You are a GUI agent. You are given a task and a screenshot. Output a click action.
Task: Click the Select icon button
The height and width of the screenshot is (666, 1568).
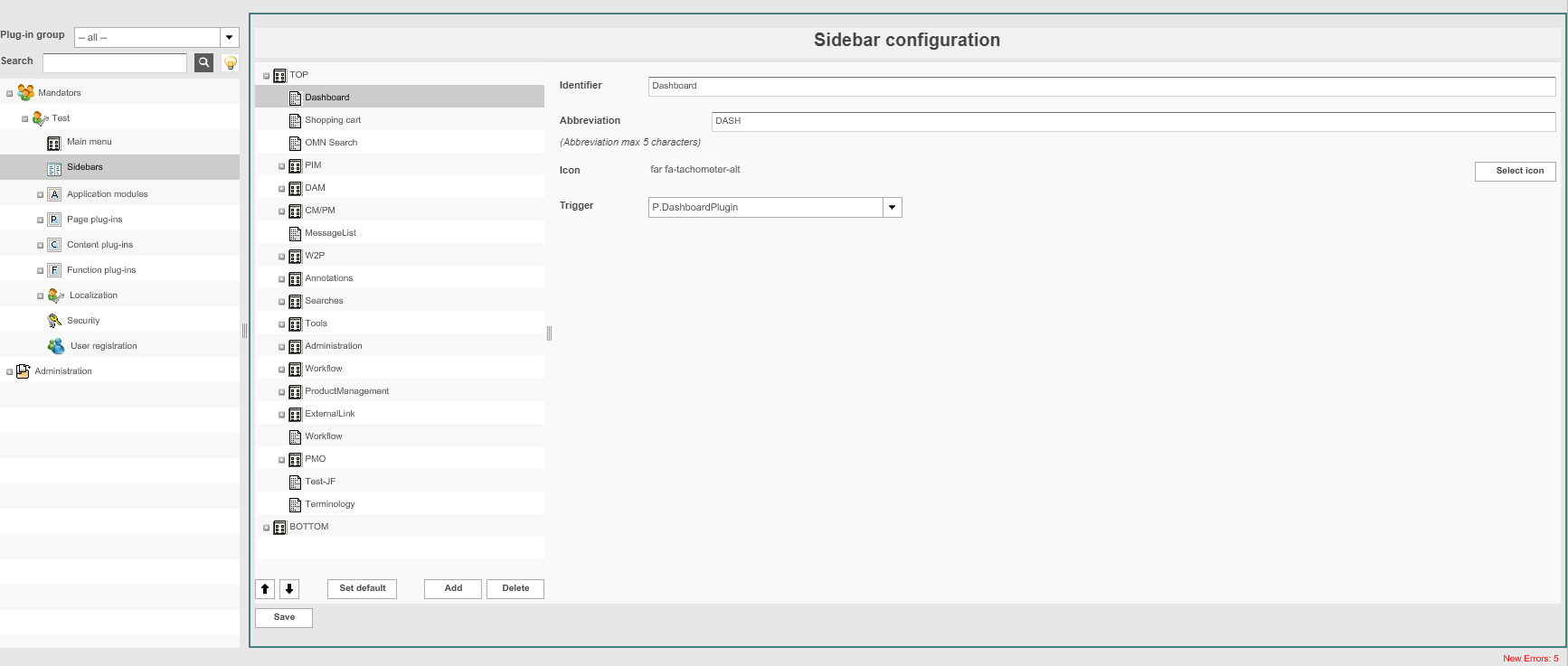[x=1516, y=172]
